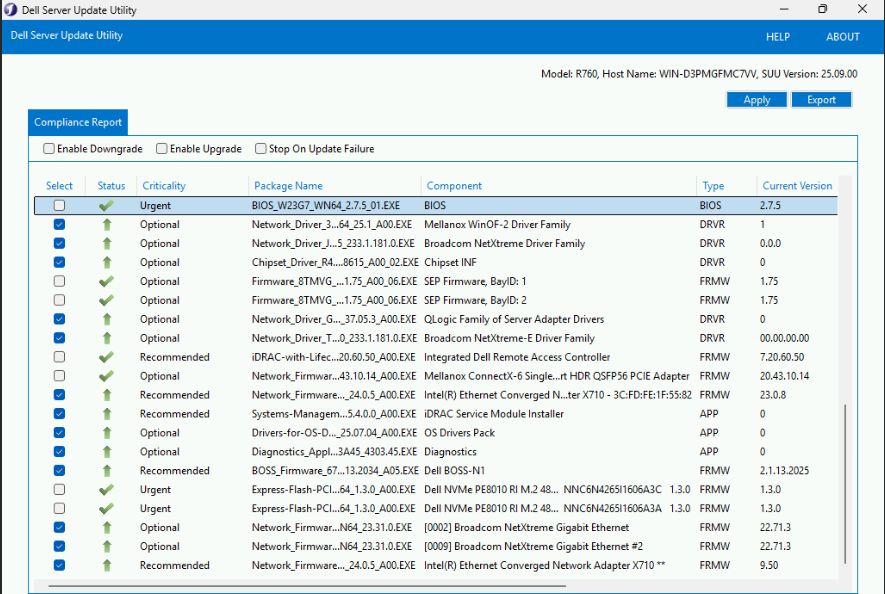Click the Diagnostics_Appl package name cell
The height and width of the screenshot is (594, 885).
click(334, 452)
